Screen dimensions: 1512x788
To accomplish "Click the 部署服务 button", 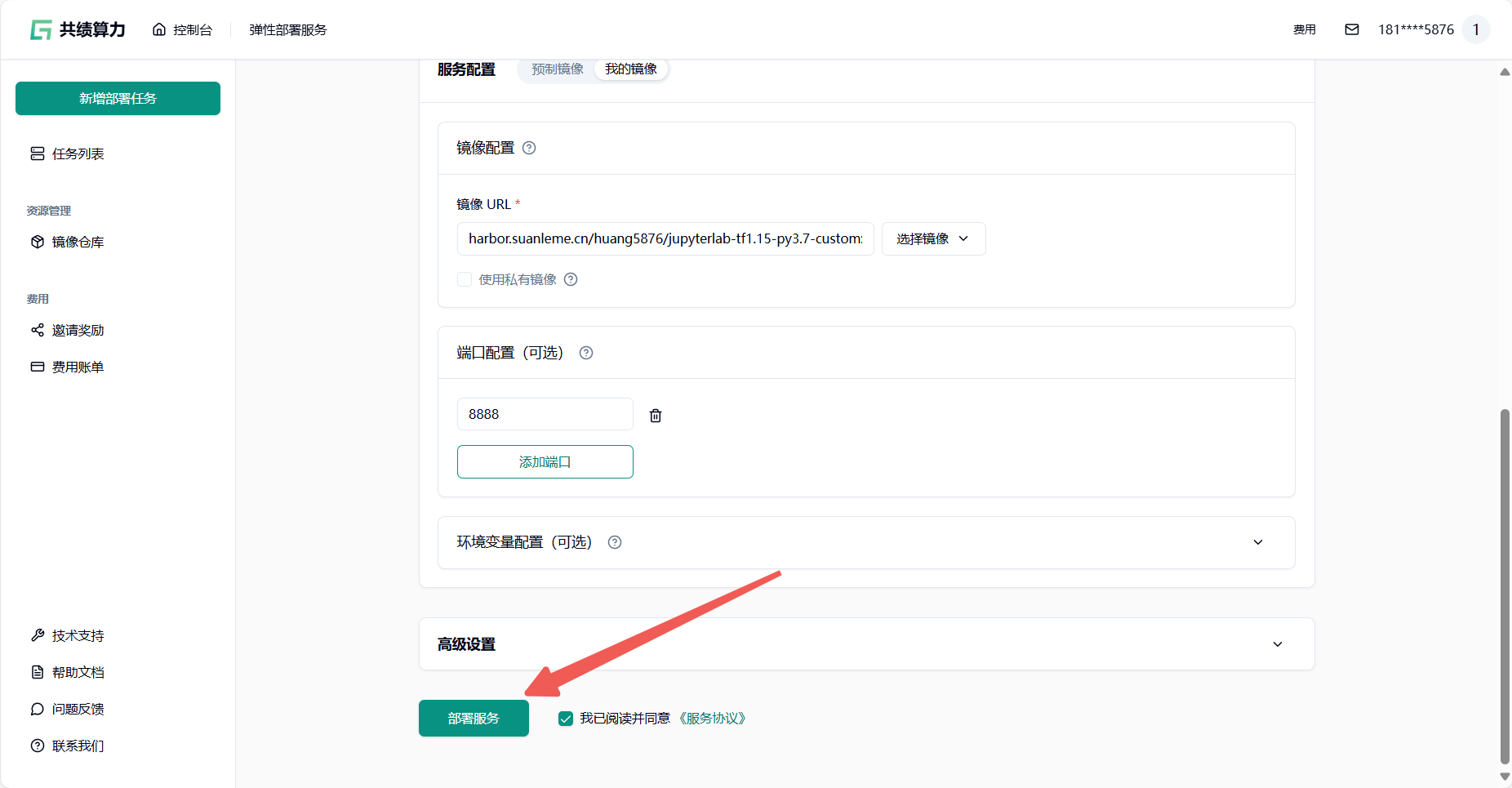I will click(474, 719).
